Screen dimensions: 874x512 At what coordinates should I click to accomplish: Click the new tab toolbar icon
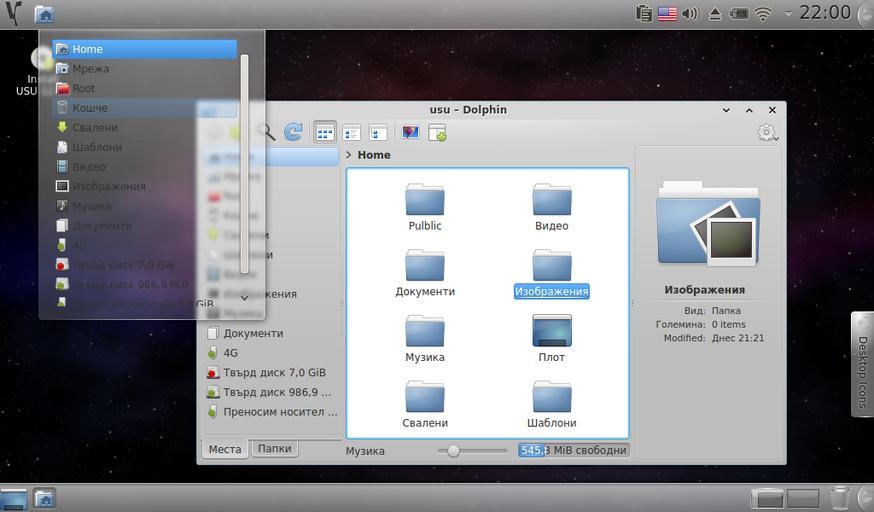pos(437,132)
